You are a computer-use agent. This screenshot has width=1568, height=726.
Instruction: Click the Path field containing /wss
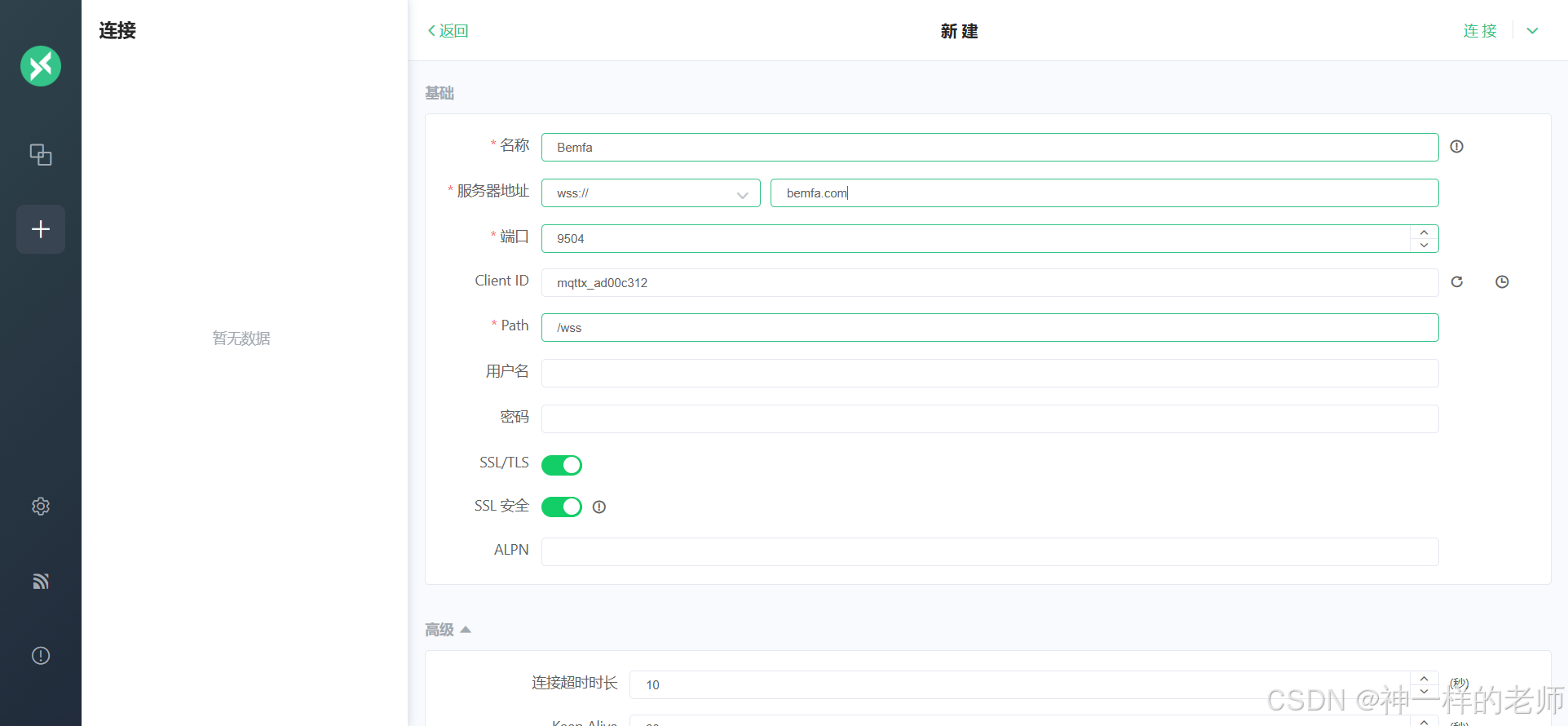point(990,328)
